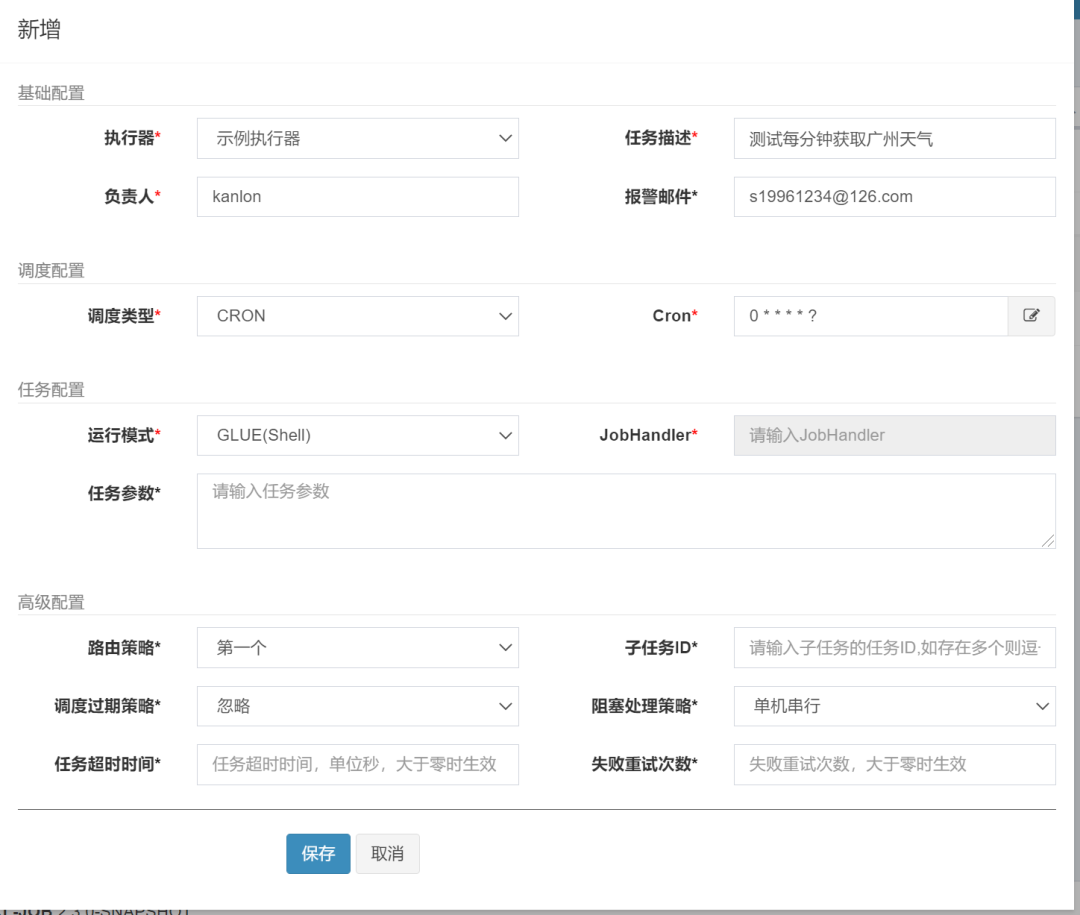Click the JobHandler field label

[648, 435]
